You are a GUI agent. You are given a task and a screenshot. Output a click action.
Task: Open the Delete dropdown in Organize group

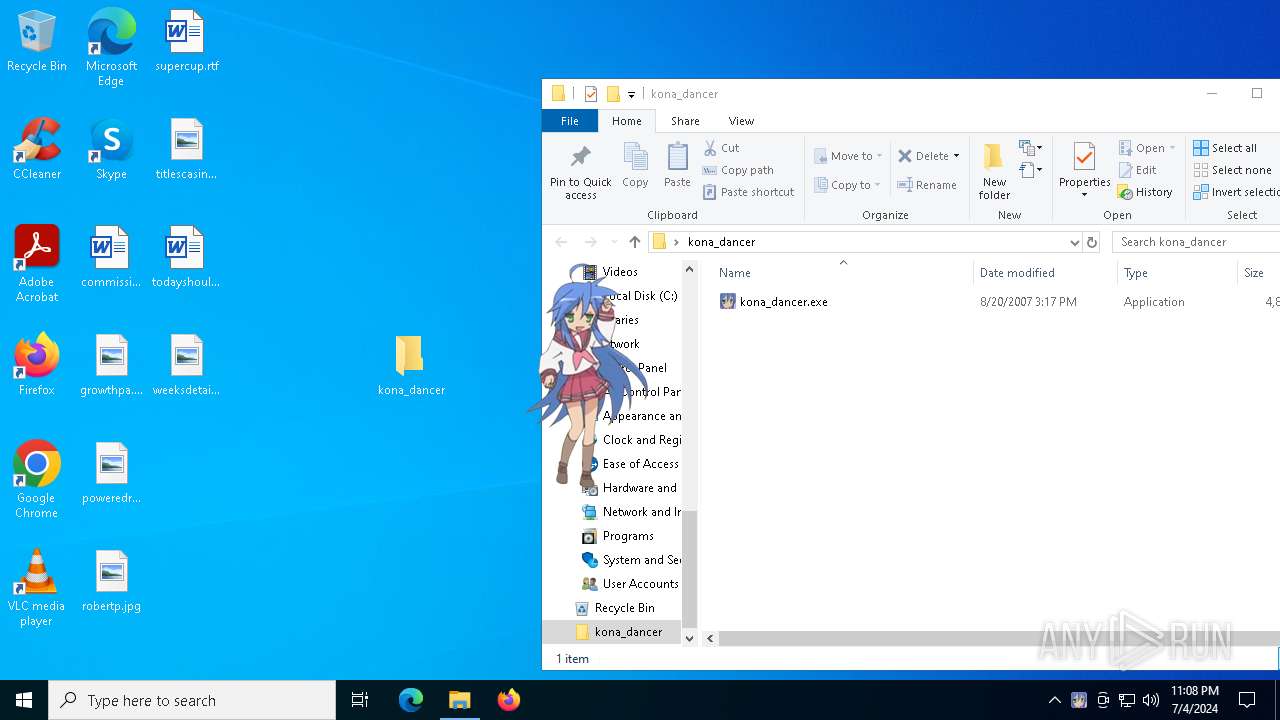[x=929, y=156]
